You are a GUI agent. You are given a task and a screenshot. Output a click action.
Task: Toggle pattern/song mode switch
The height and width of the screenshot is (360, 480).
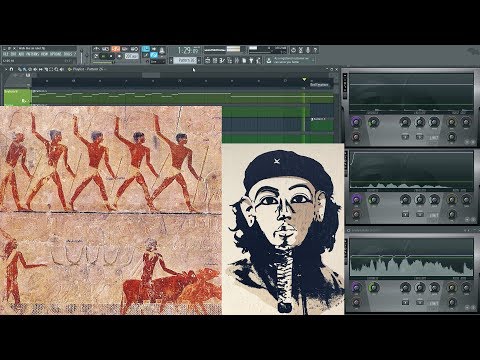click(x=95, y=56)
